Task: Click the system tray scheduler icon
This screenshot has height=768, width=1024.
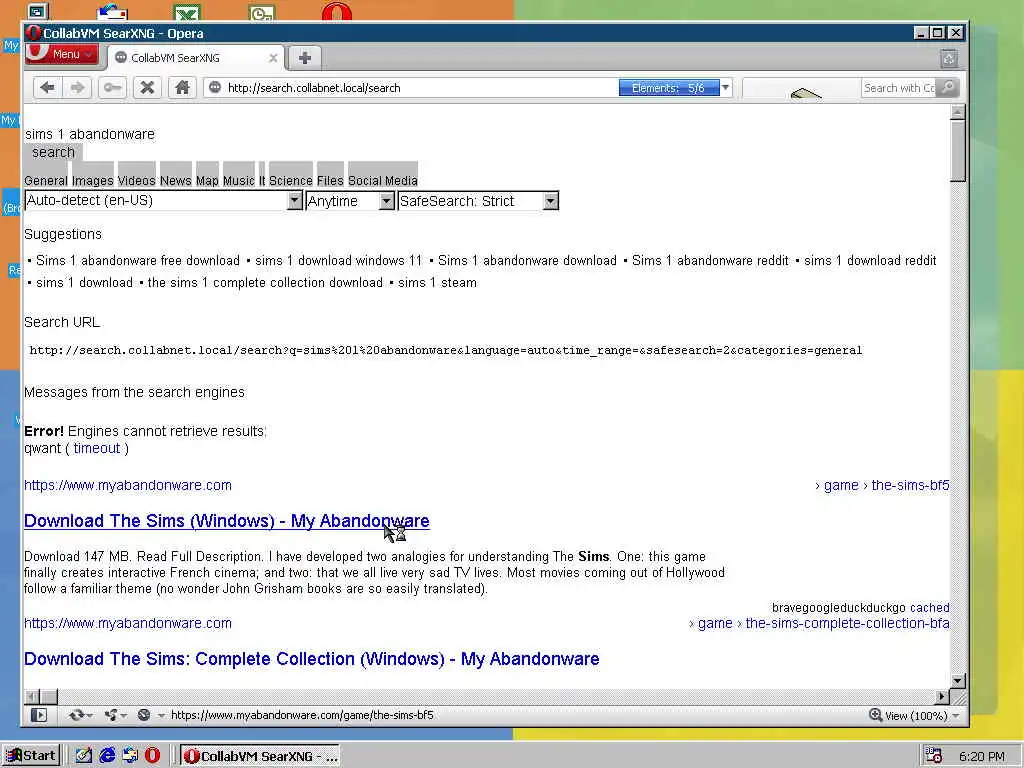Action: click(934, 756)
